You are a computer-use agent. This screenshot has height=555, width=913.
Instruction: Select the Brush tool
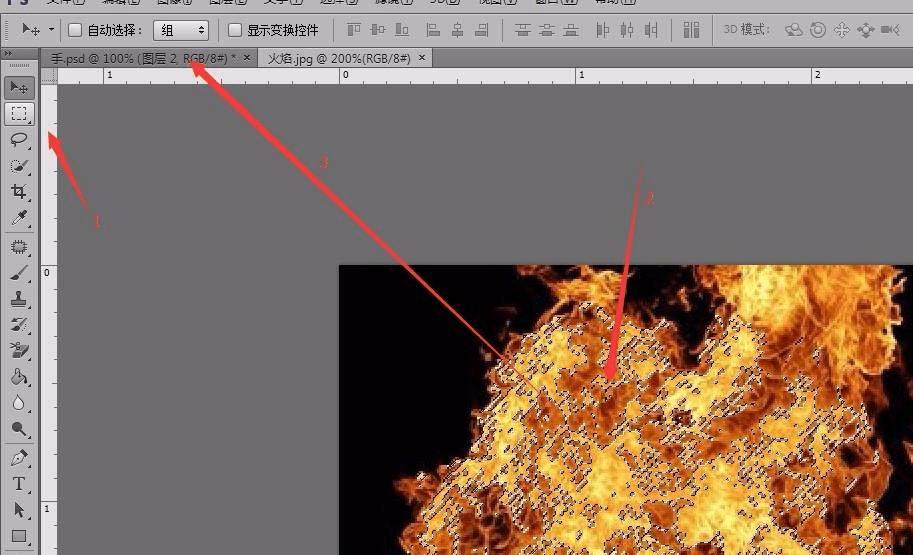coord(19,273)
